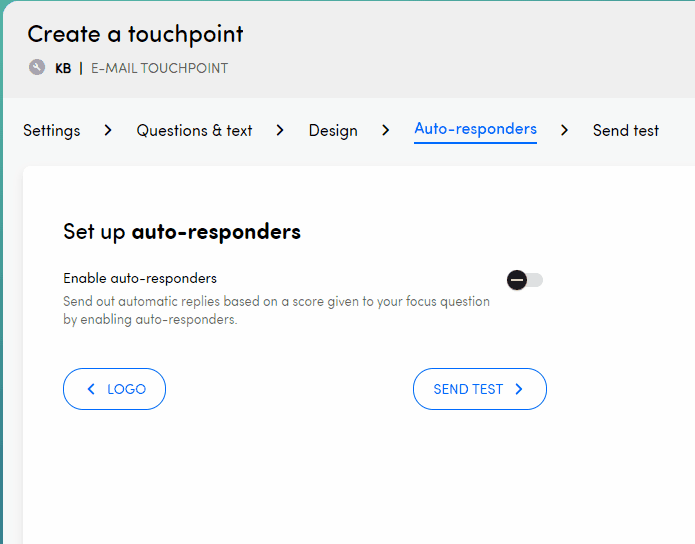Click the chevron arrow after Design
Viewport: 695px width, 544px height.
(386, 130)
